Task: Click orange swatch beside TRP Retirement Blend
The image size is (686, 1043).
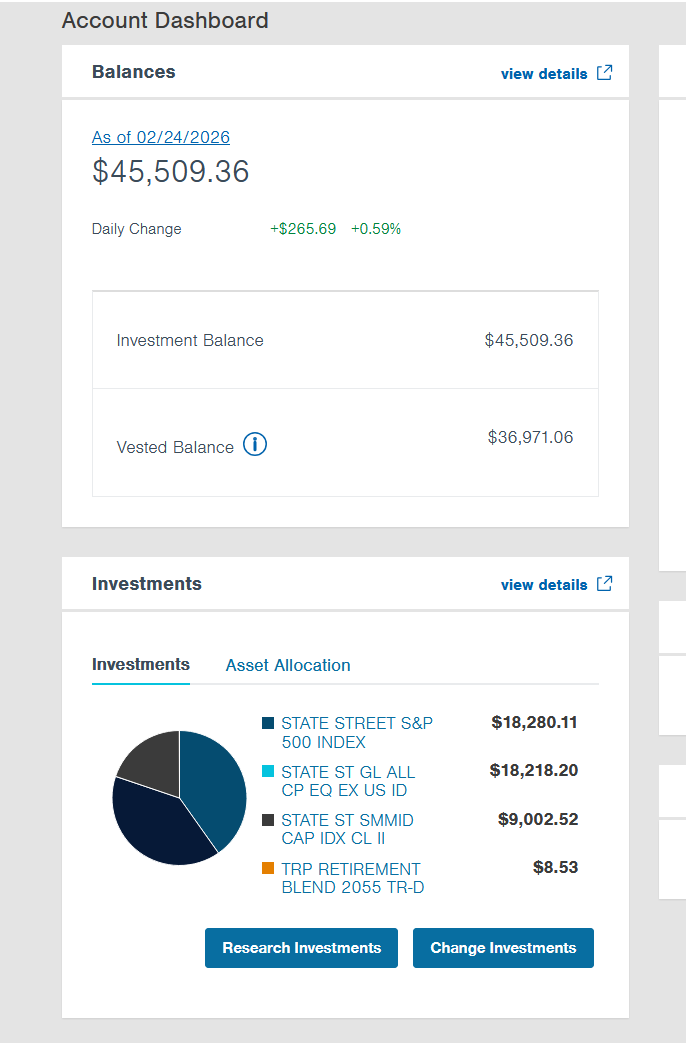Action: 268,869
